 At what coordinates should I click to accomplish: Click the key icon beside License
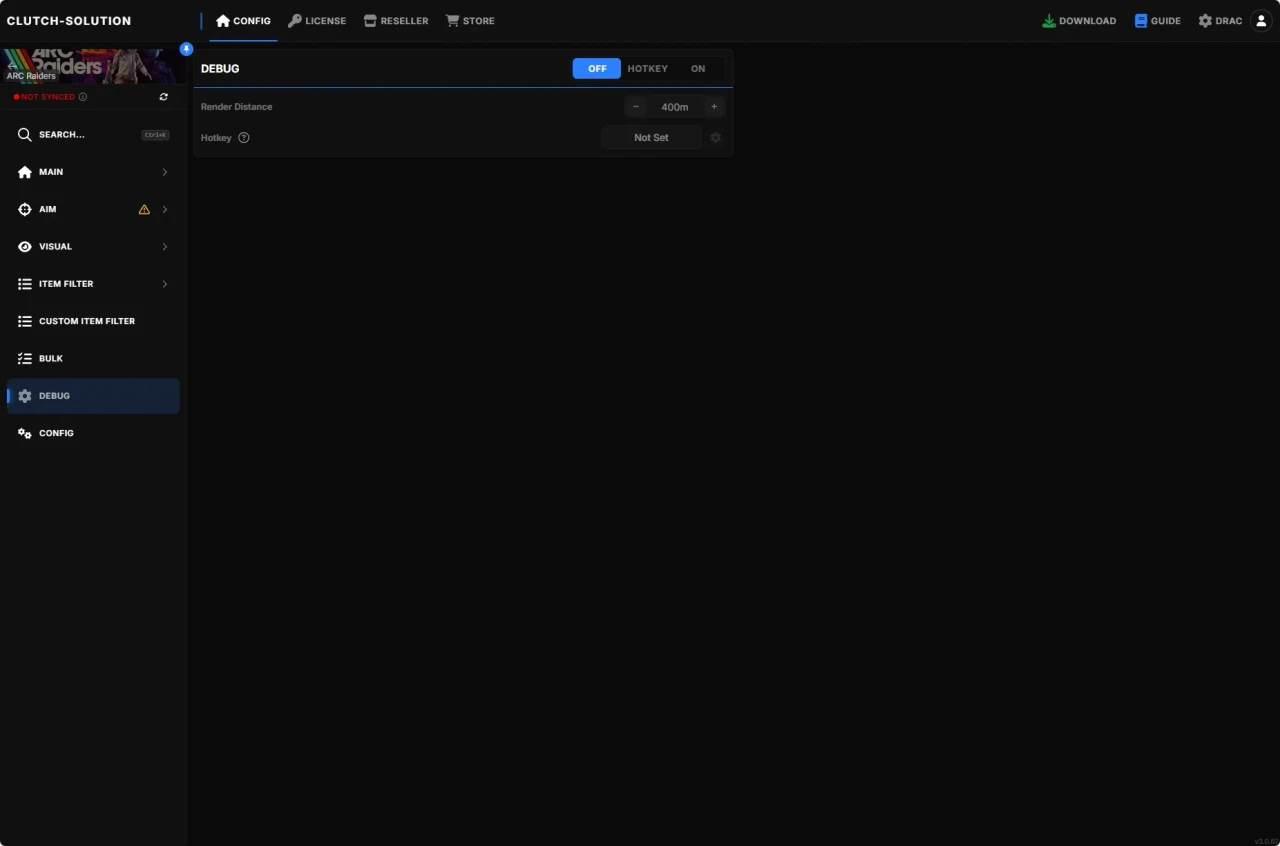(295, 21)
